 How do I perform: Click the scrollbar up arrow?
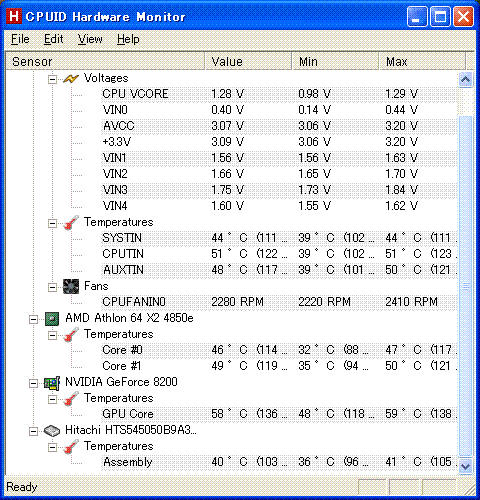(x=465, y=80)
